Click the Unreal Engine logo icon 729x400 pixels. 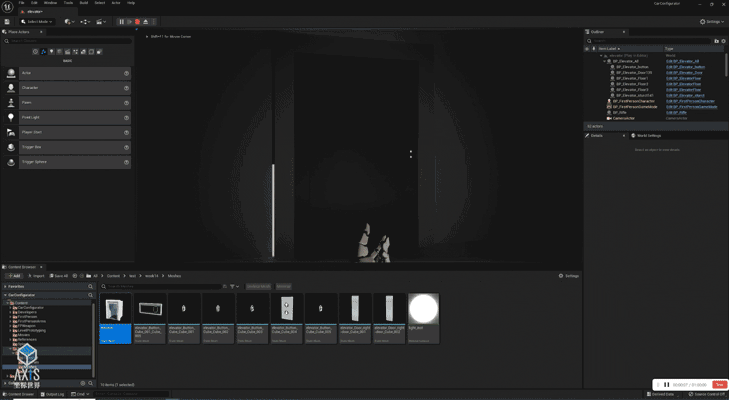[7, 7]
